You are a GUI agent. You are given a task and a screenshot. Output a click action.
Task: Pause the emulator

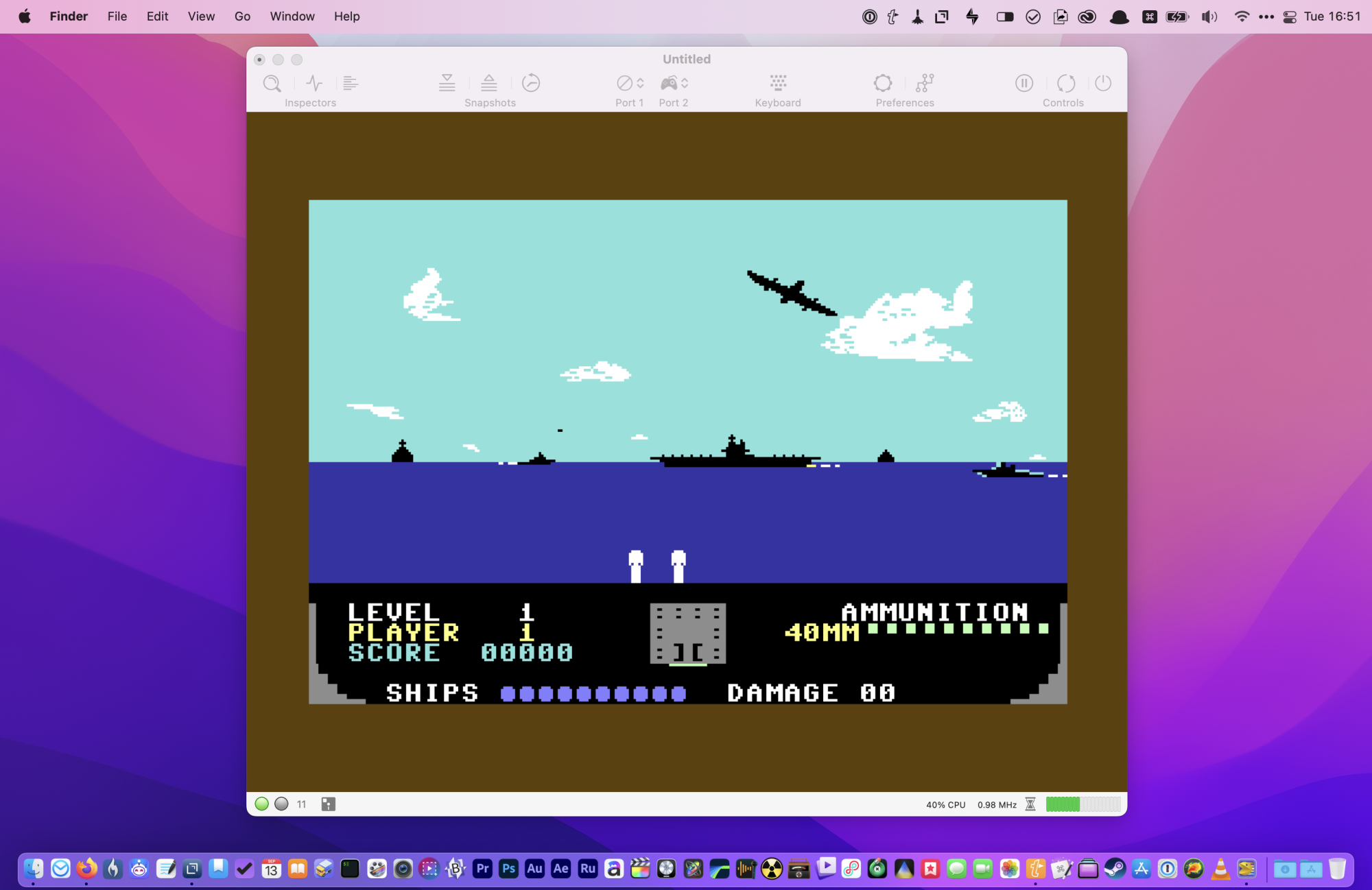click(1024, 84)
